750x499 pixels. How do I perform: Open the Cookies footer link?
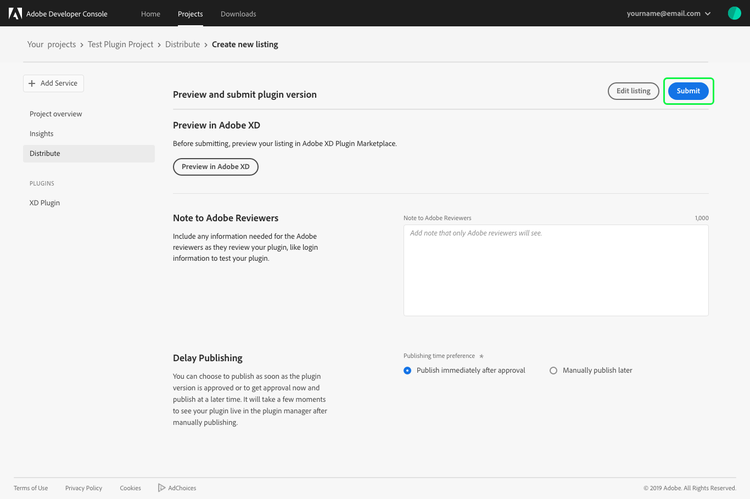pos(130,488)
